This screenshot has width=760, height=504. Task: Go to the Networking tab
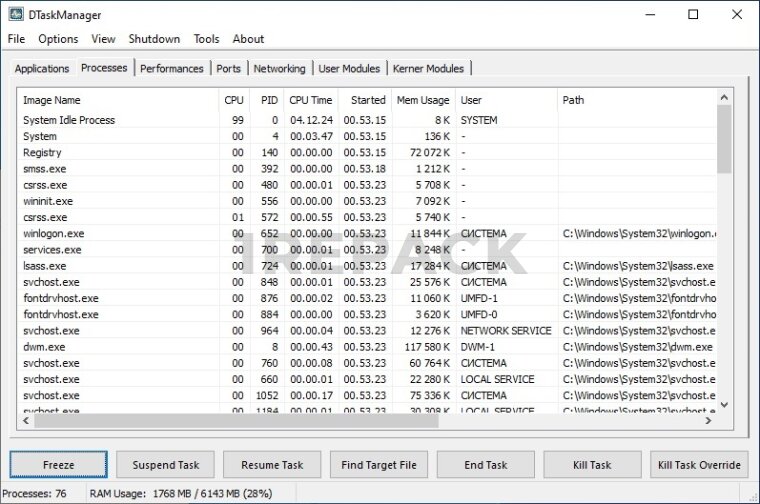tap(279, 69)
